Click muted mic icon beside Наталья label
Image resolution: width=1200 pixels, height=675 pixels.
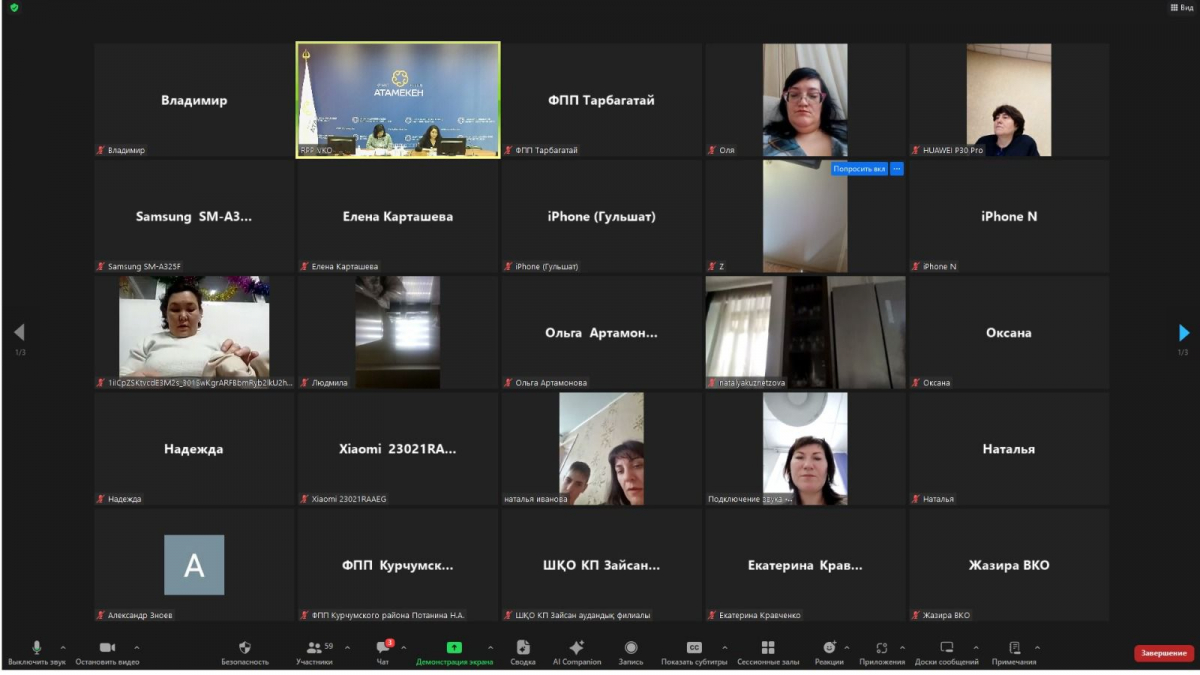916,499
